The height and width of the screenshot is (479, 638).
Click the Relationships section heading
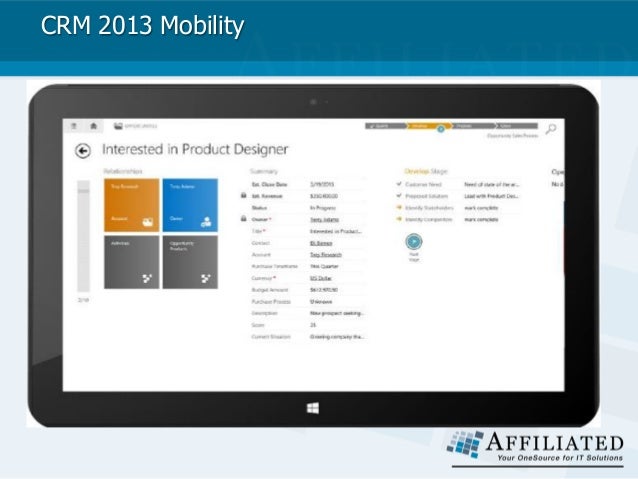coord(123,171)
